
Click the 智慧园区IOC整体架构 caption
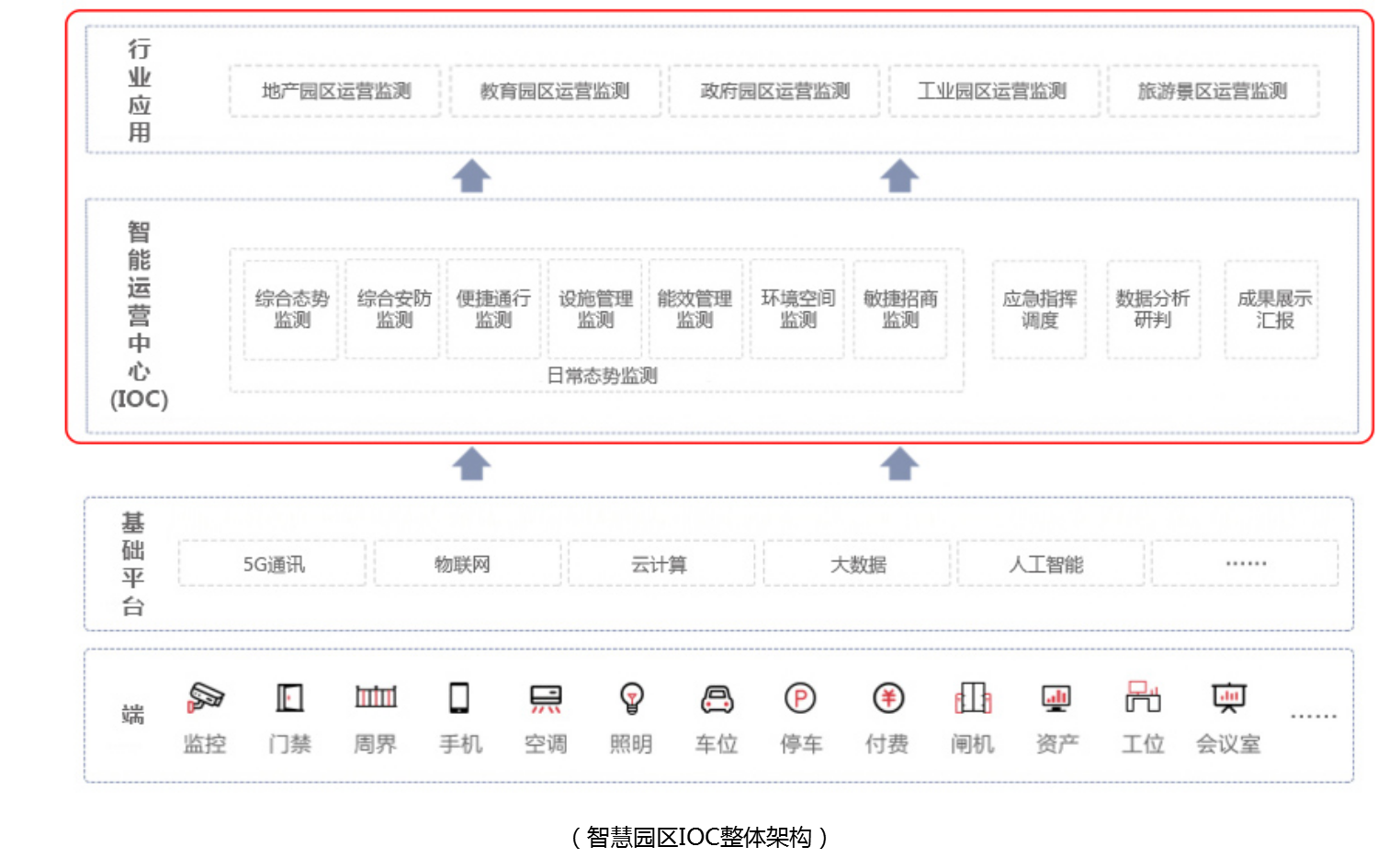(699, 837)
